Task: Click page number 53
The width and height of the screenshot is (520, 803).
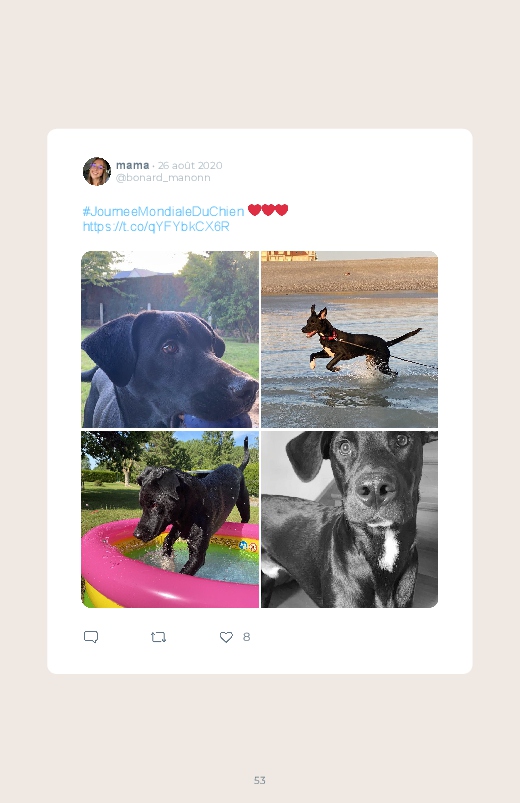Action: pos(260,780)
